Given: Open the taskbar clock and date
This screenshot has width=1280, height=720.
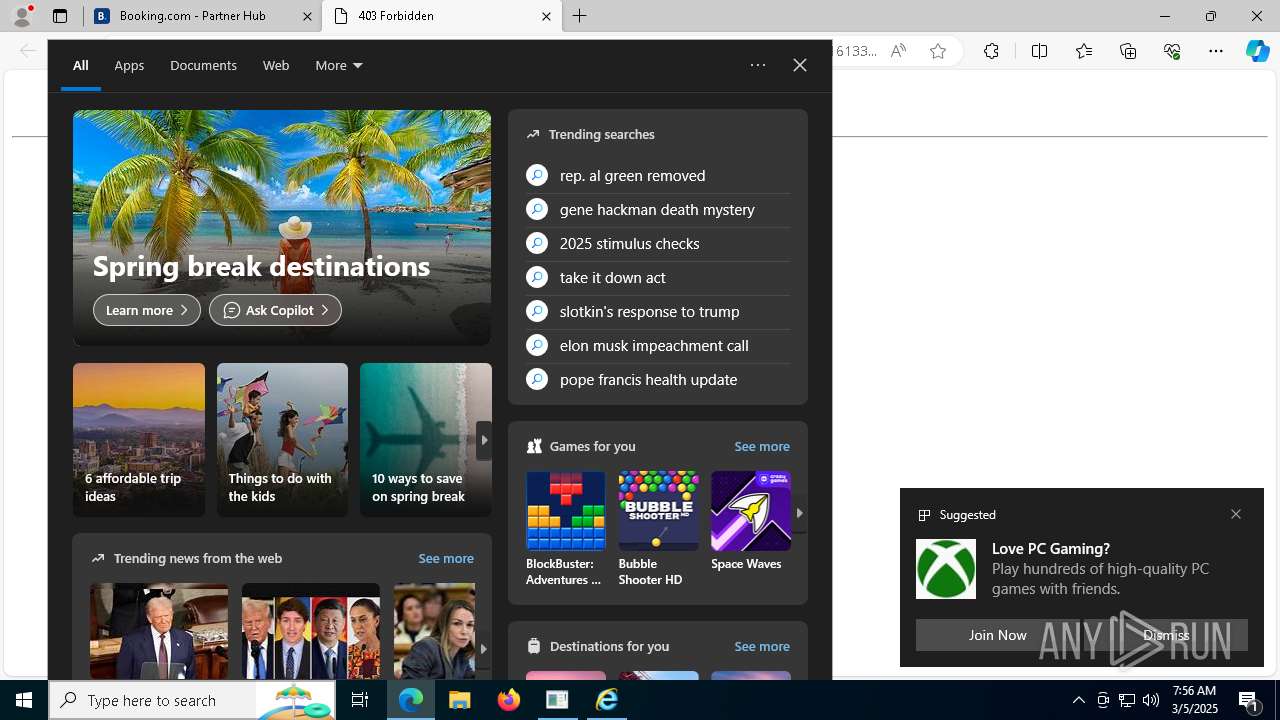Looking at the screenshot, I should pyautogui.click(x=1194, y=700).
